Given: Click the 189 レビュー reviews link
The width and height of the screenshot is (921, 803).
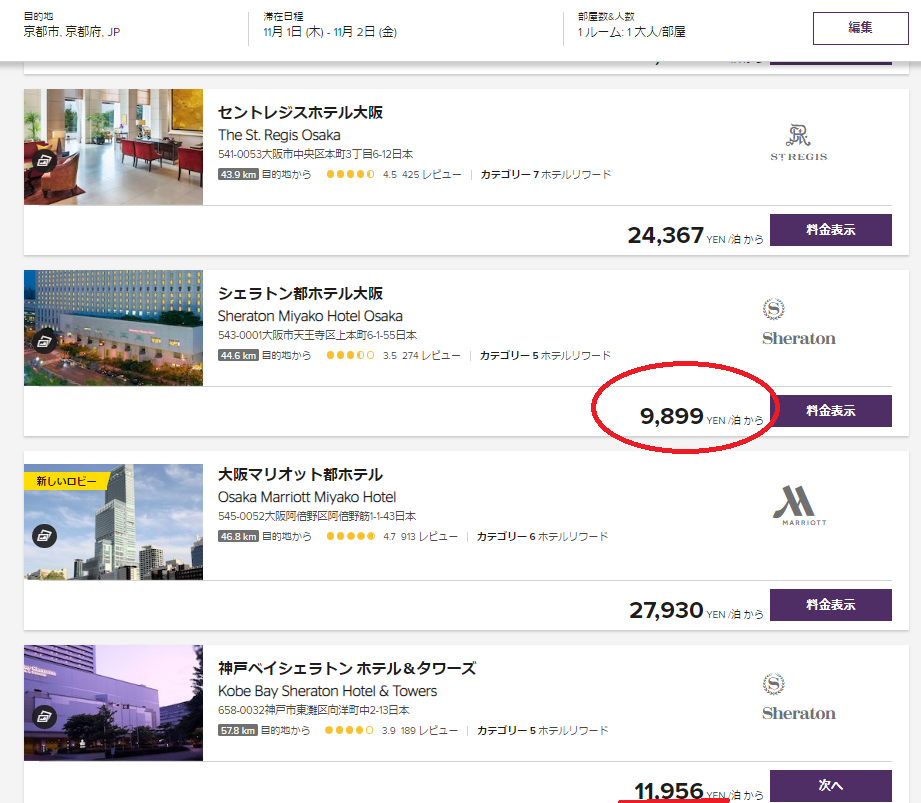Looking at the screenshot, I should pyautogui.click(x=429, y=730).
